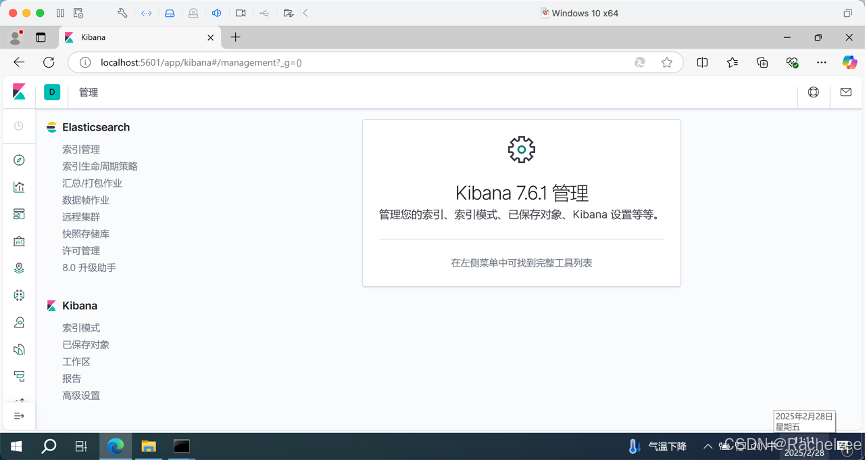
Task: Open 报告 link under Kibana
Action: coord(72,378)
